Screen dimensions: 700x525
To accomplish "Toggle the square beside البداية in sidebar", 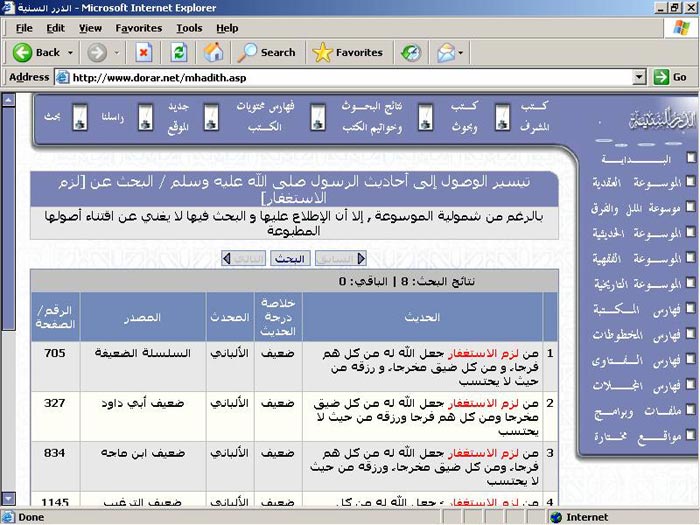I will click(691, 158).
